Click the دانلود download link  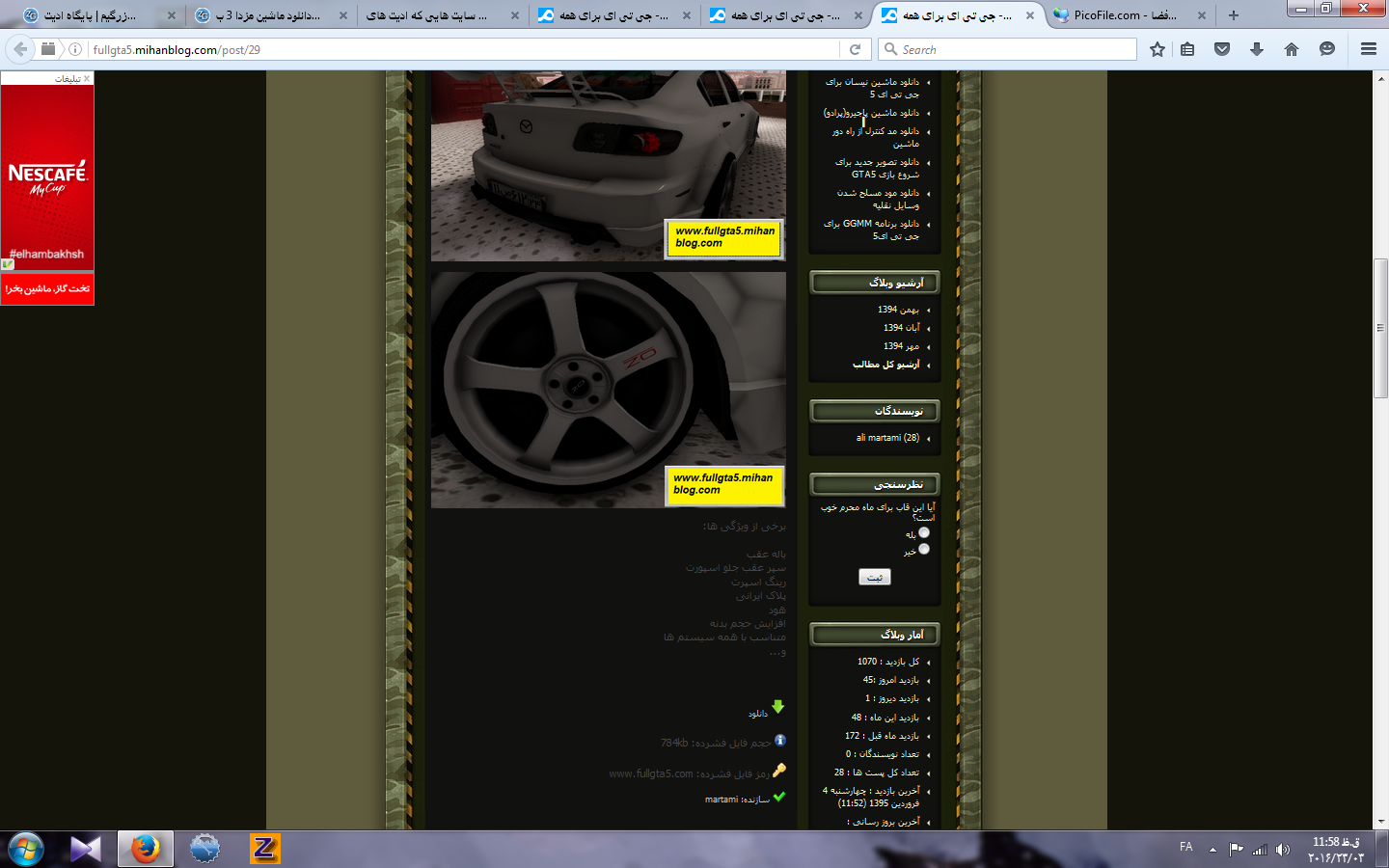758,714
